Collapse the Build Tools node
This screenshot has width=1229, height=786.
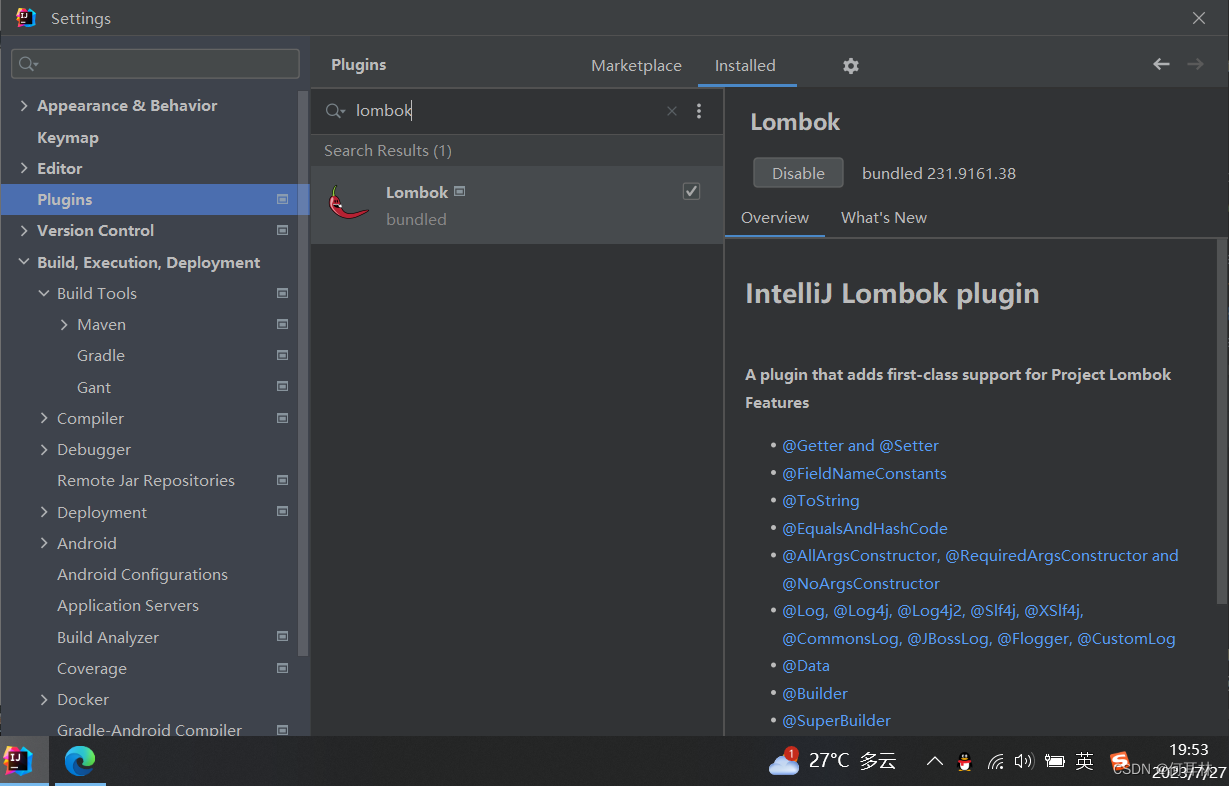44,294
